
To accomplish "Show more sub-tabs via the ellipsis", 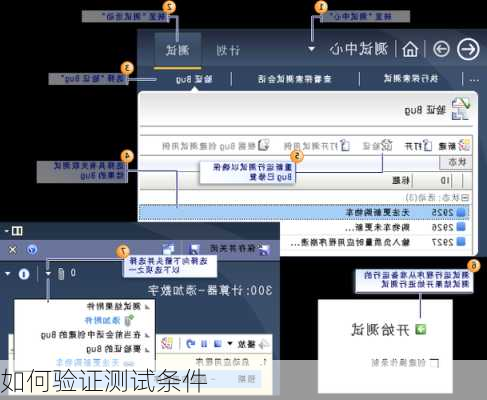I will tap(474, 80).
